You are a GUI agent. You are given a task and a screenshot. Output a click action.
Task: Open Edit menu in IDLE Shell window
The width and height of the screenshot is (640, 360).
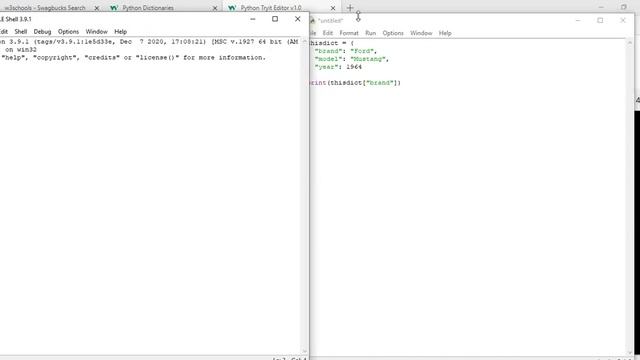[4, 31]
